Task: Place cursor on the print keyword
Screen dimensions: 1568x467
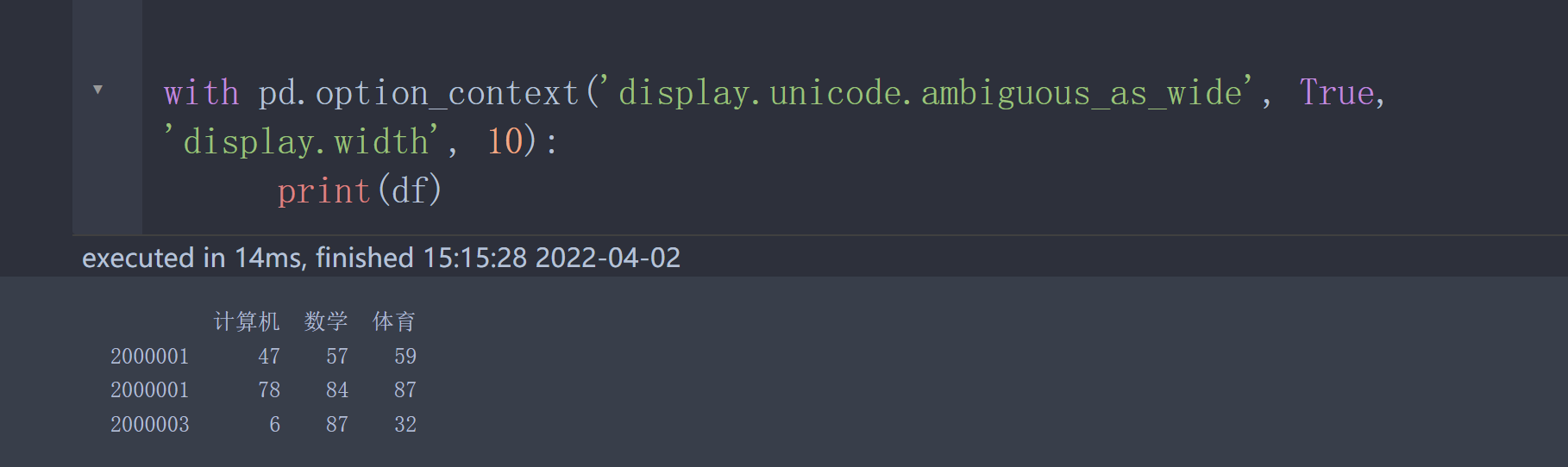Action: point(323,190)
